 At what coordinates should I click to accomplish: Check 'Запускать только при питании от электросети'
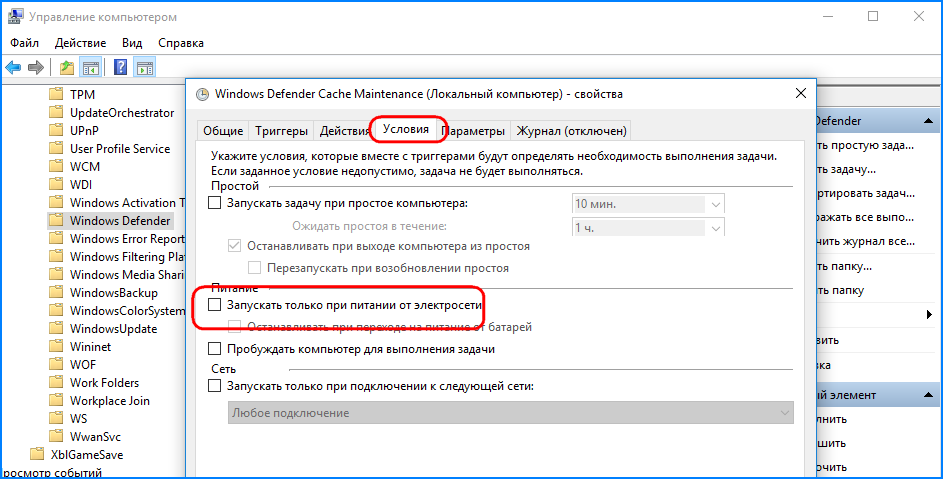[x=215, y=304]
